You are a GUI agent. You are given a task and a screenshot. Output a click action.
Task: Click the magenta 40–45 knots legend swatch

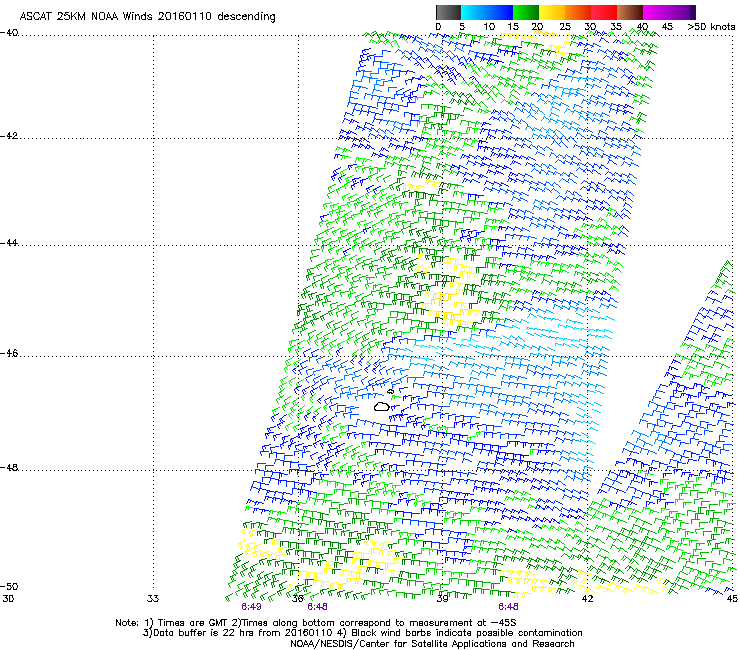656,12
